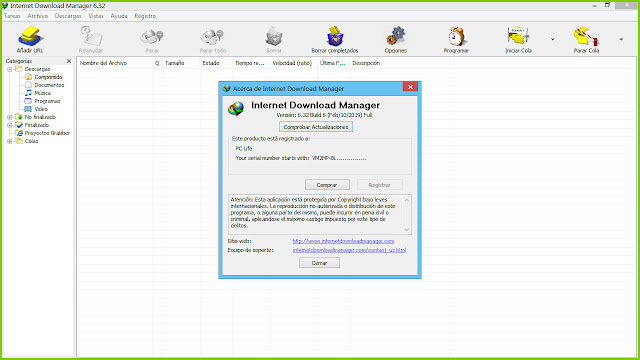Click the Cerrar button in dialog
640x360 pixels.
click(319, 263)
